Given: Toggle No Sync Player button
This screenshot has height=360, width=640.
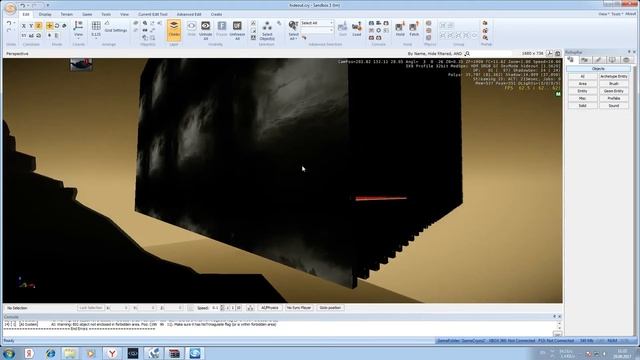Looking at the screenshot, I should (299, 308).
